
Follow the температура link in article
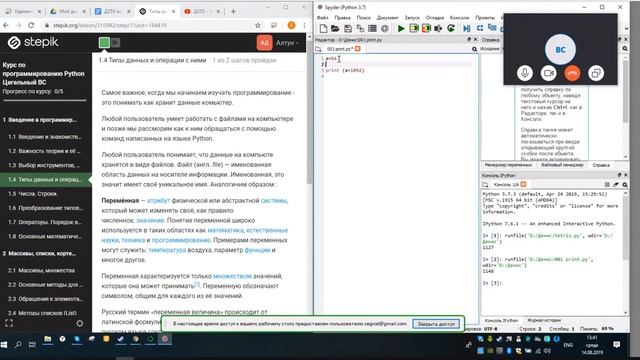(x=167, y=250)
